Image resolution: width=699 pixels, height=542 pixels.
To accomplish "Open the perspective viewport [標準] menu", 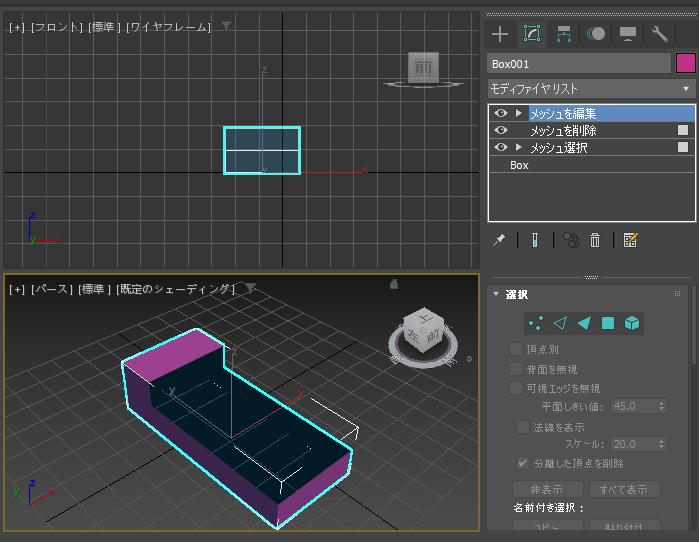I will click(95, 289).
